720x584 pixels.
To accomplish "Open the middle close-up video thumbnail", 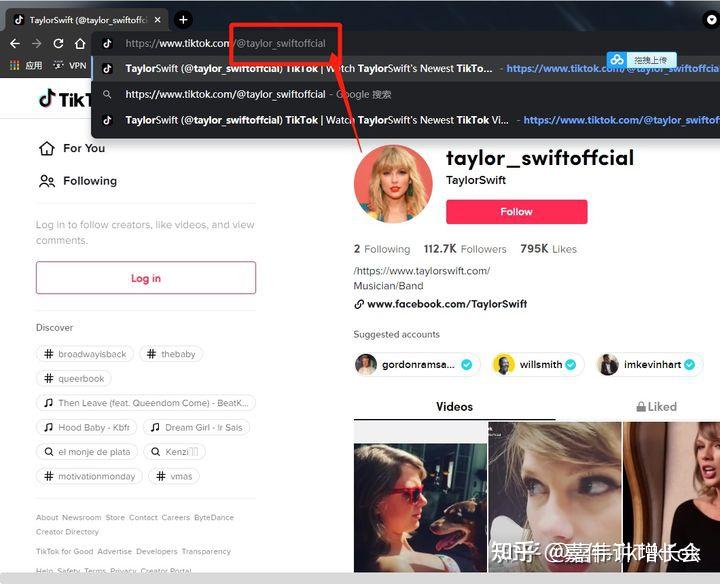I will click(555, 497).
